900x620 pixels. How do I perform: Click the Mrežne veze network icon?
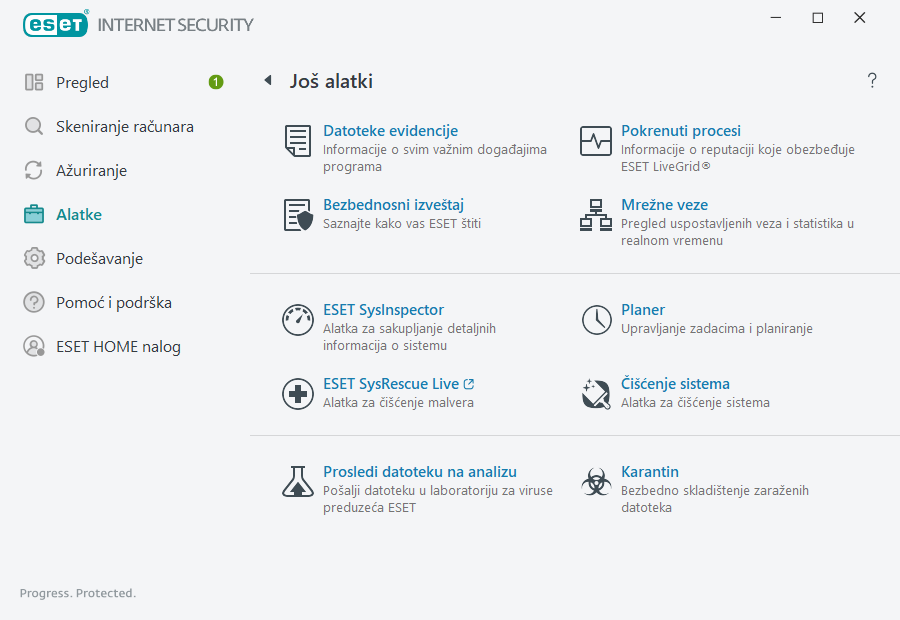tap(596, 215)
